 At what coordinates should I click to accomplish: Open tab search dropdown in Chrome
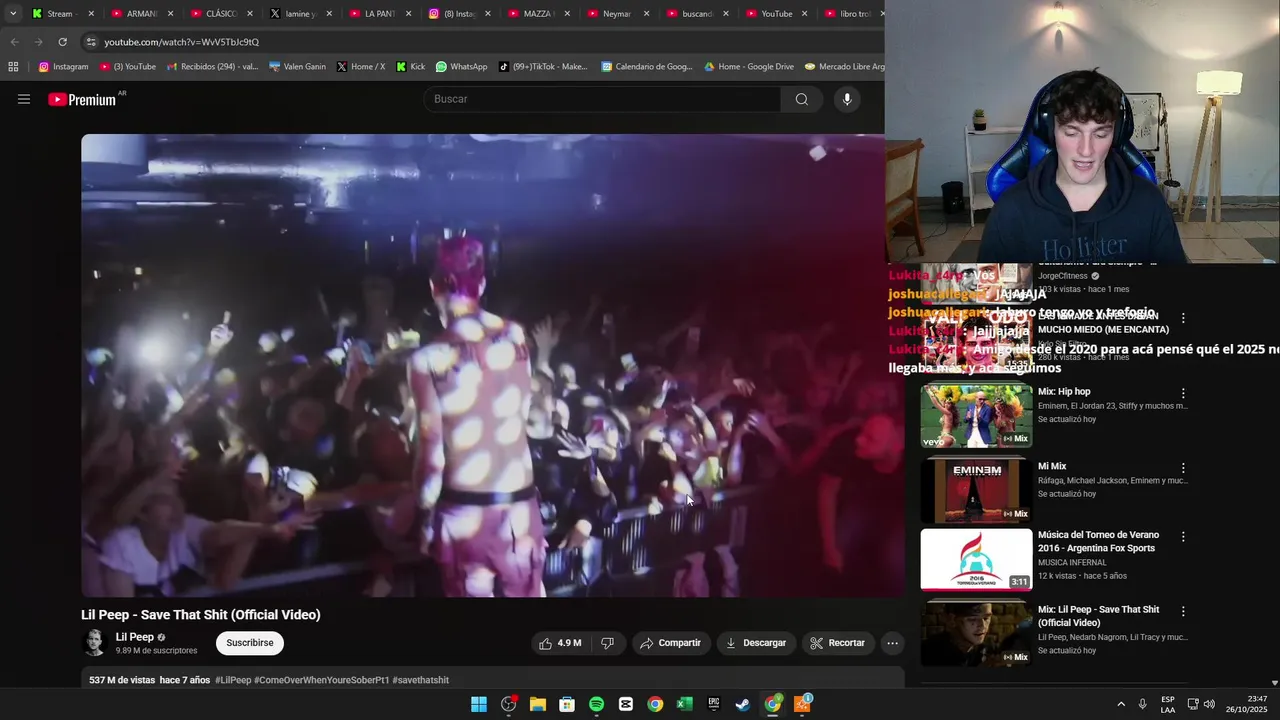(x=13, y=14)
